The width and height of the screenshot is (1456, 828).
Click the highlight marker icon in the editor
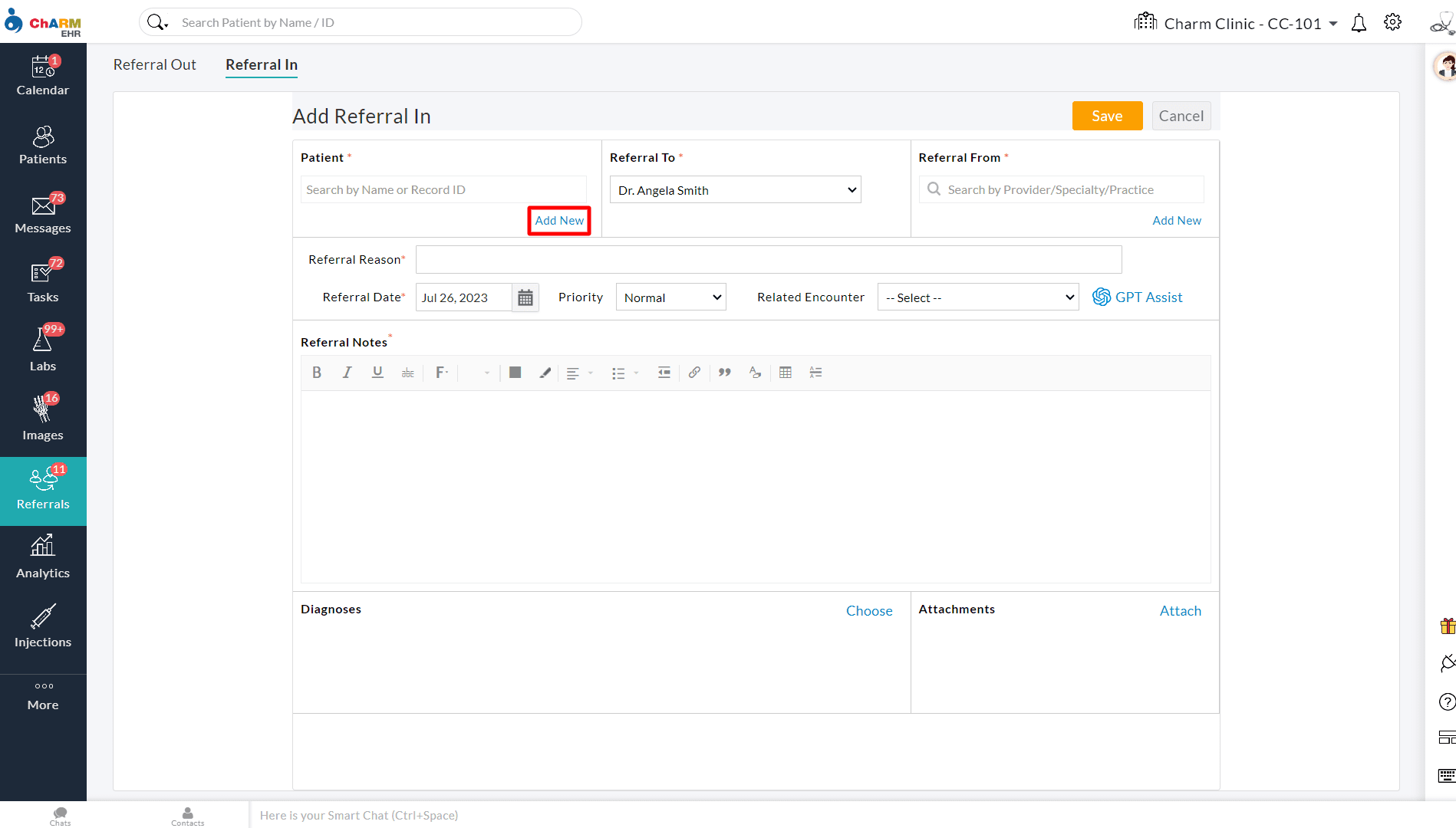click(x=545, y=373)
